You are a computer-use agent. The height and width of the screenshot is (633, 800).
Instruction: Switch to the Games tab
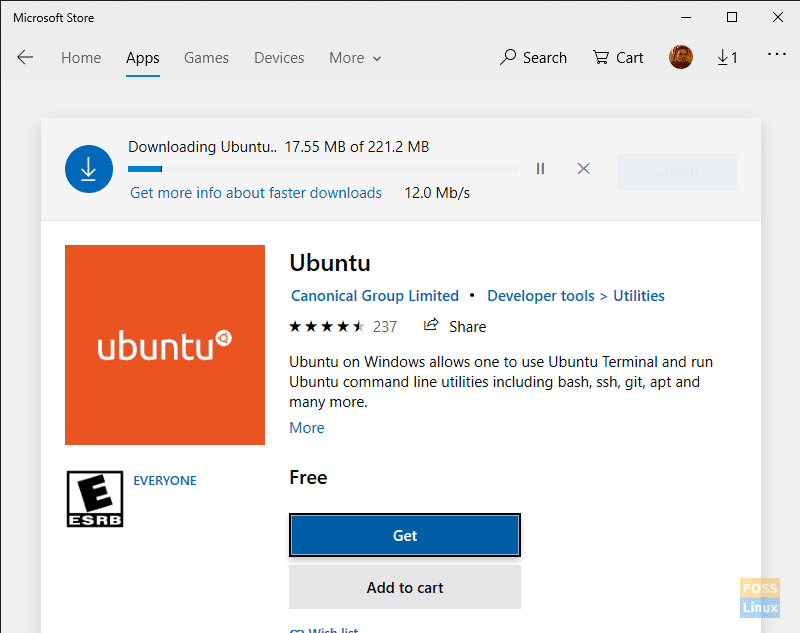click(x=206, y=58)
